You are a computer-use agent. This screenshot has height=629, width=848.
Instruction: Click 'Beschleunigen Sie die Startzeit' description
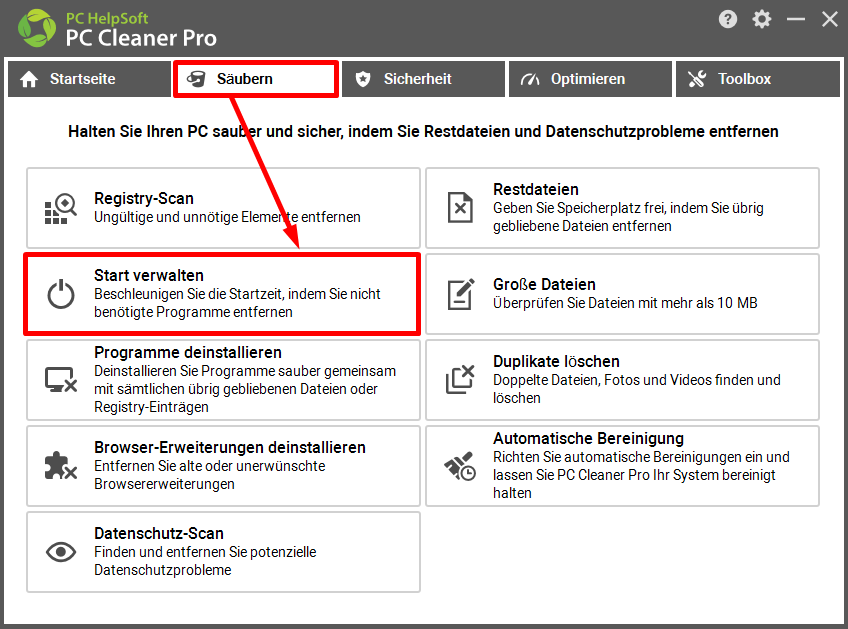(237, 303)
